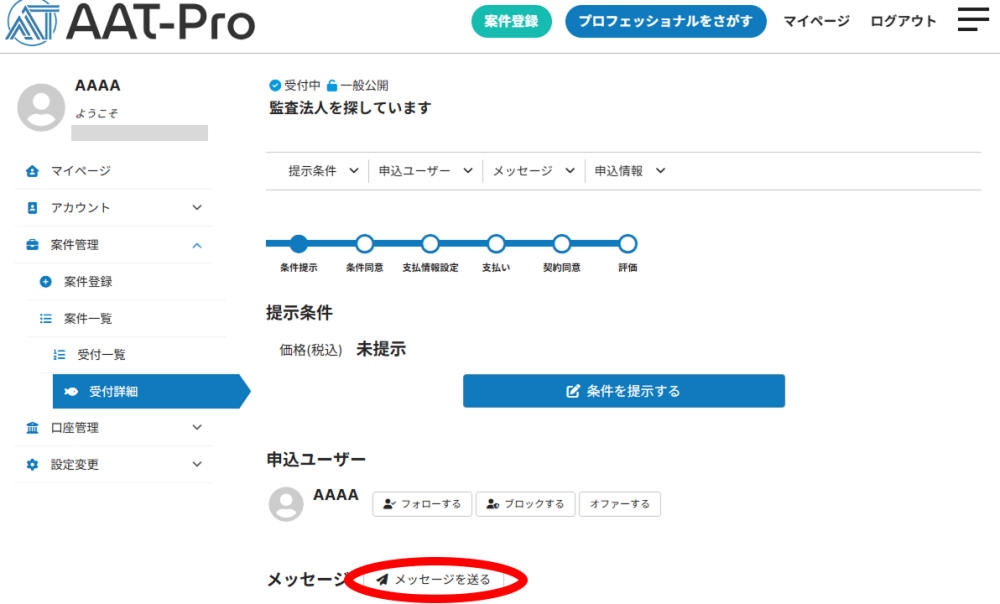This screenshot has width=1000, height=604.
Task: Click the 評価 progress step circle
Action: [x=627, y=243]
